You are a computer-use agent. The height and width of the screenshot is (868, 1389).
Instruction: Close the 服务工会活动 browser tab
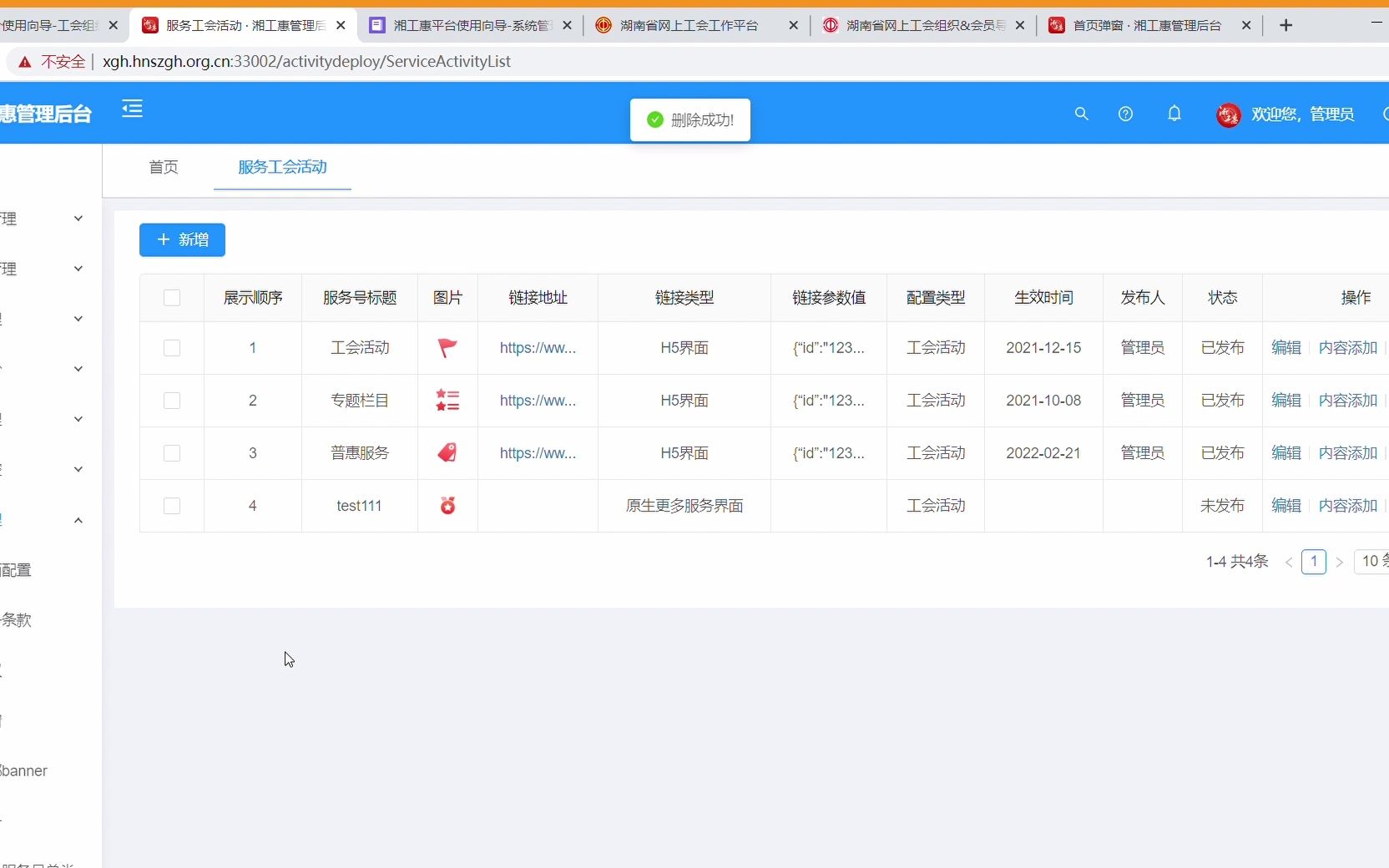click(341, 26)
